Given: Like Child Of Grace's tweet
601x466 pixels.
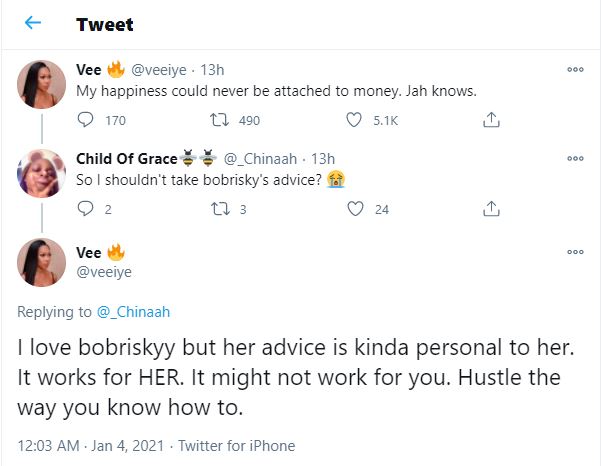Looking at the screenshot, I should (353, 210).
